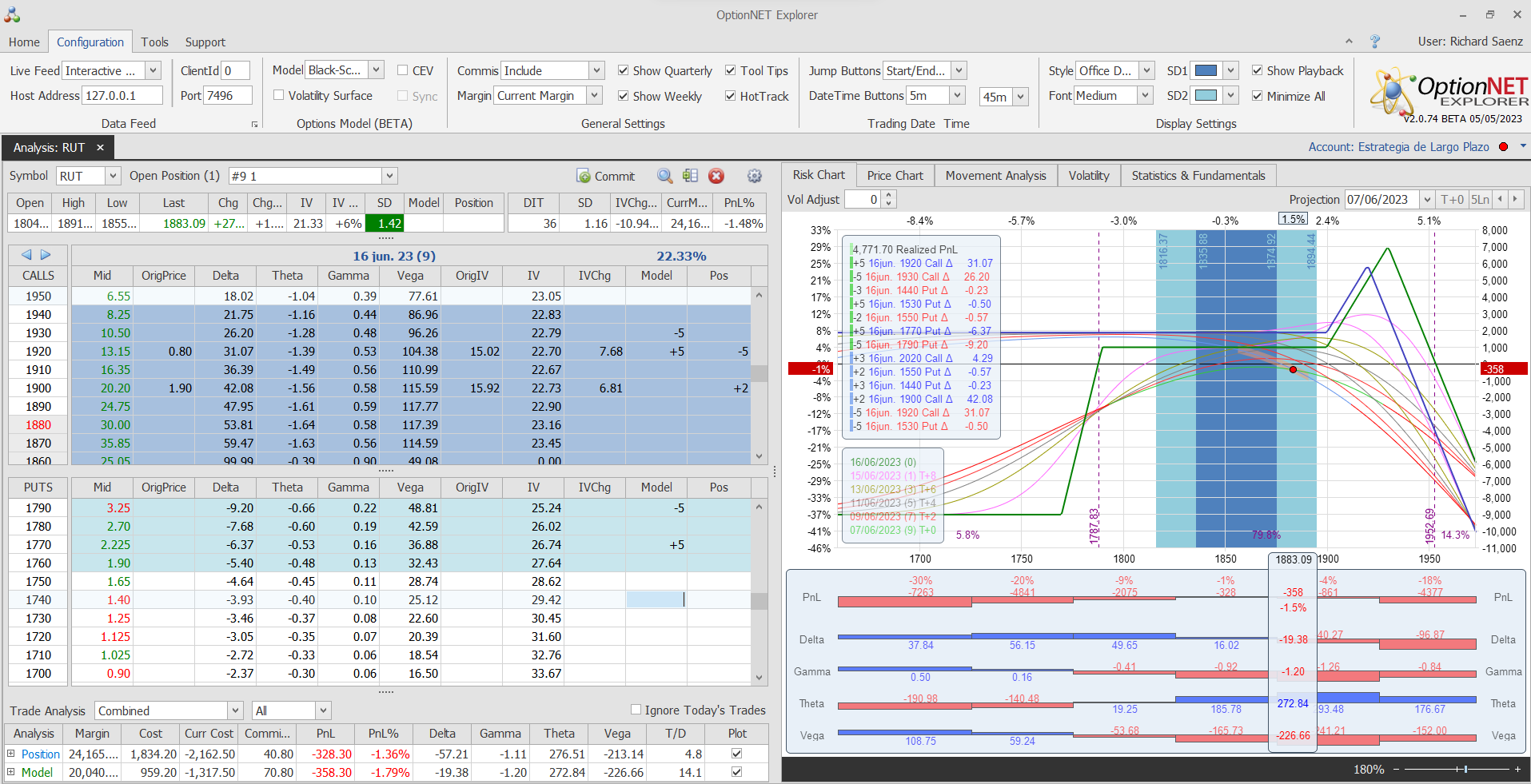Switch to the Price Chart tab

[x=895, y=176]
